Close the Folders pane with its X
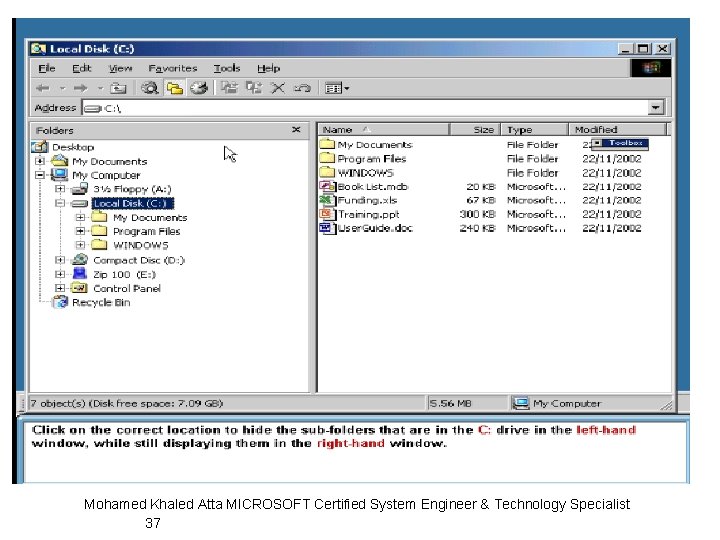 [x=296, y=130]
